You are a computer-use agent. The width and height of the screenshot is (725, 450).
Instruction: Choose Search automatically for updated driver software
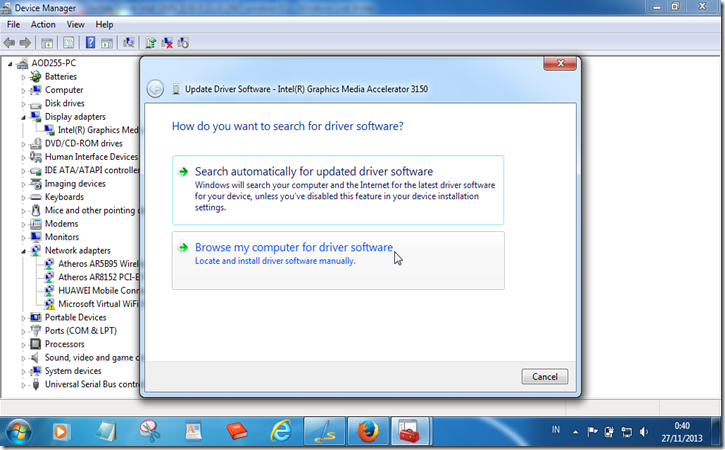[x=338, y=190]
